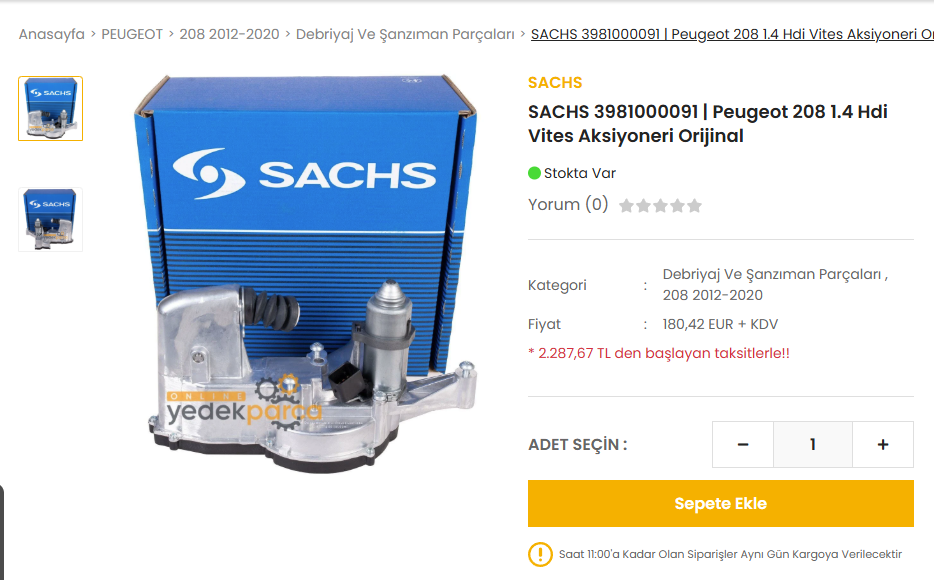
Task: Click Debriyaj Ve Şanzıman Parçaları category value
Action: click(x=772, y=275)
